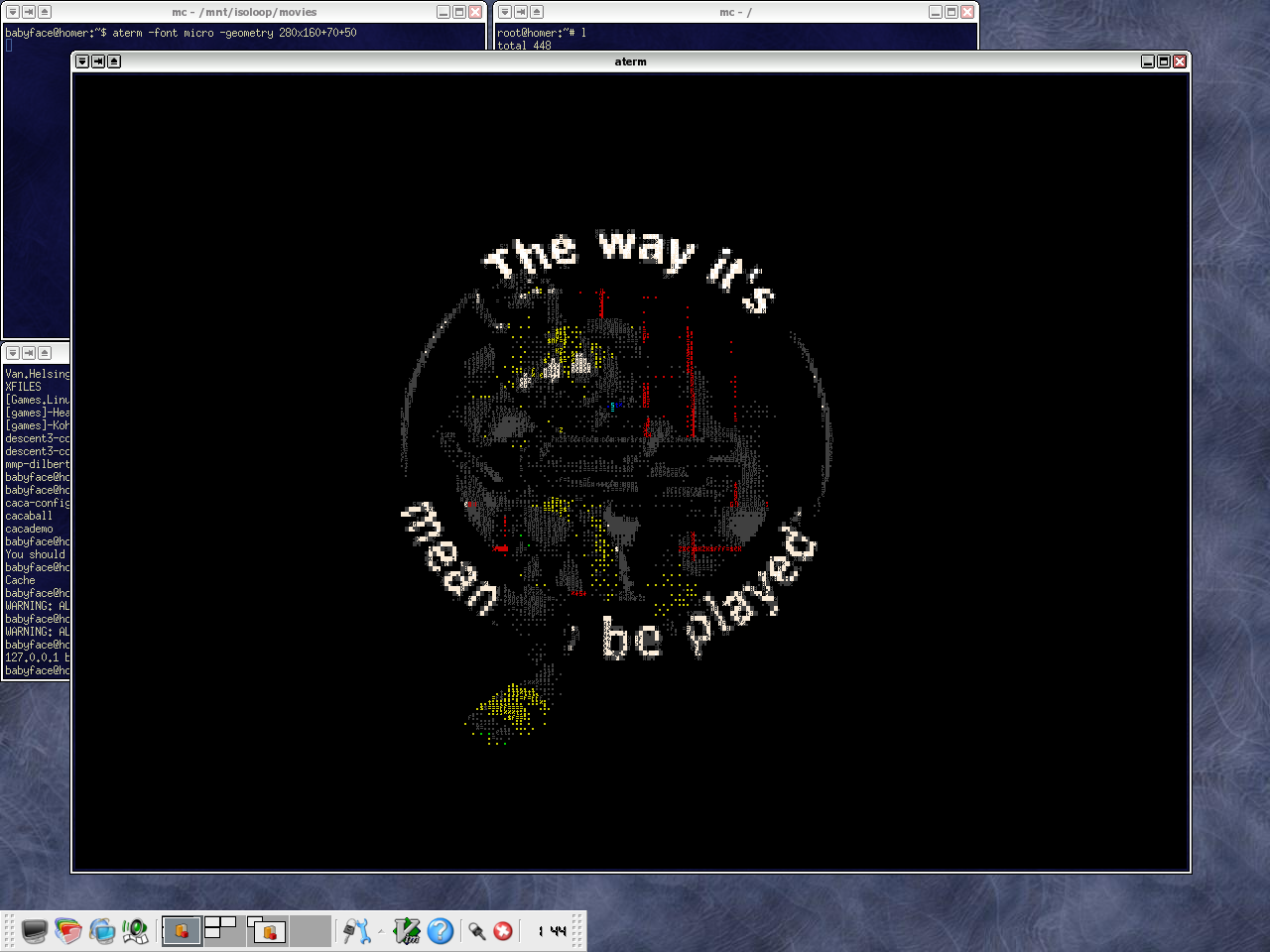Open window menu of the 'mc - /' window
This screenshot has height=952, width=1270.
505,12
